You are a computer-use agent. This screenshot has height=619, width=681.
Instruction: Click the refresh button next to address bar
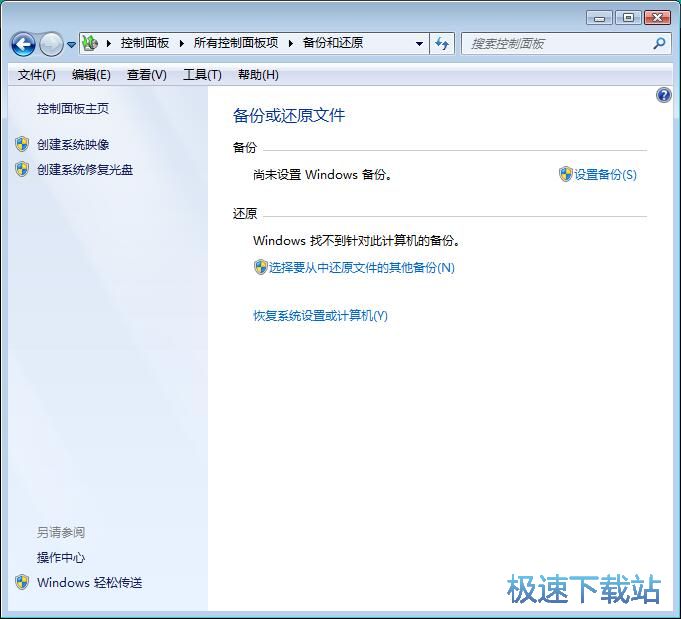(x=442, y=43)
